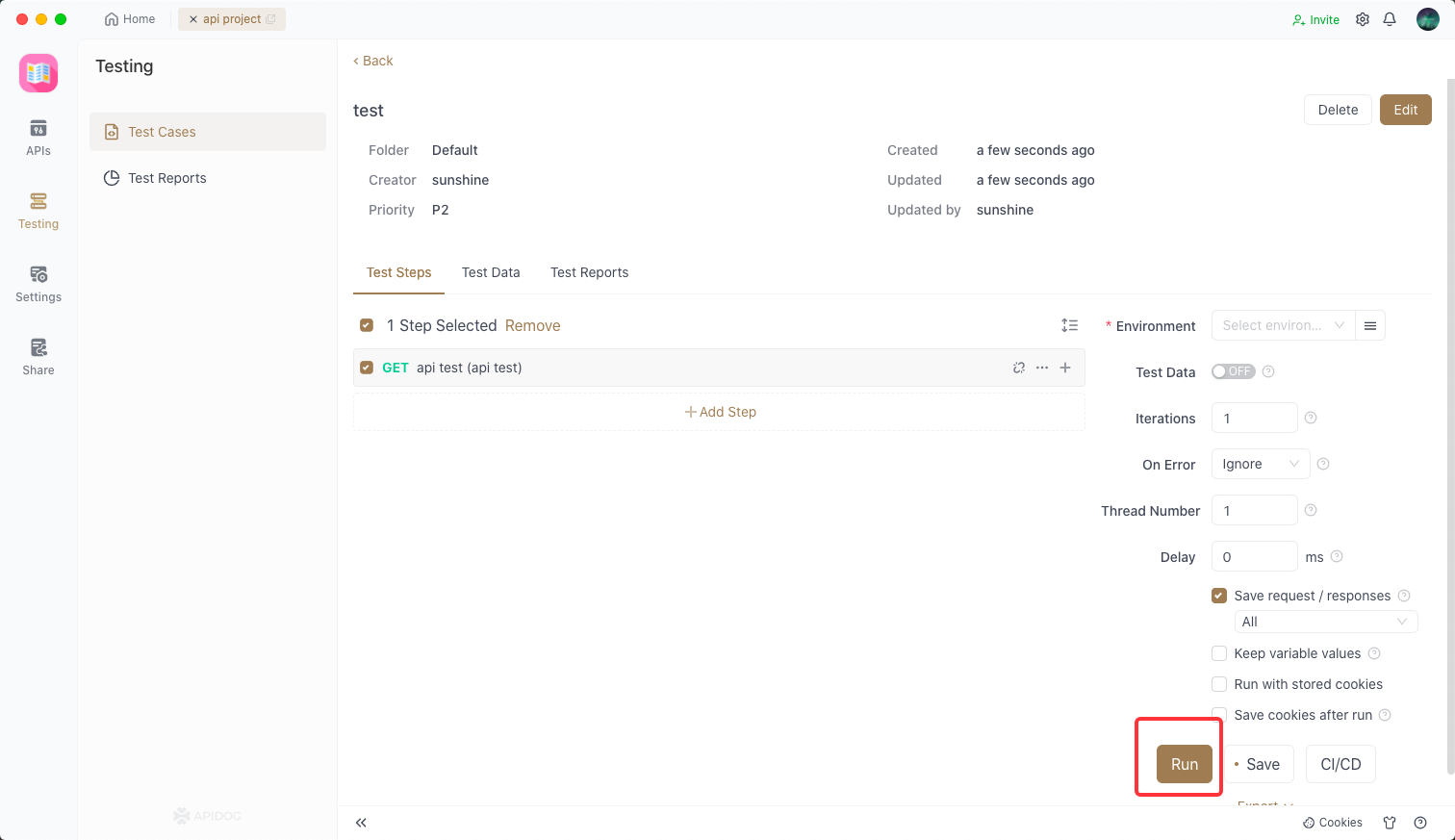Turn on the Test Data switch
Image resolution: width=1455 pixels, height=840 pixels.
click(x=1234, y=371)
